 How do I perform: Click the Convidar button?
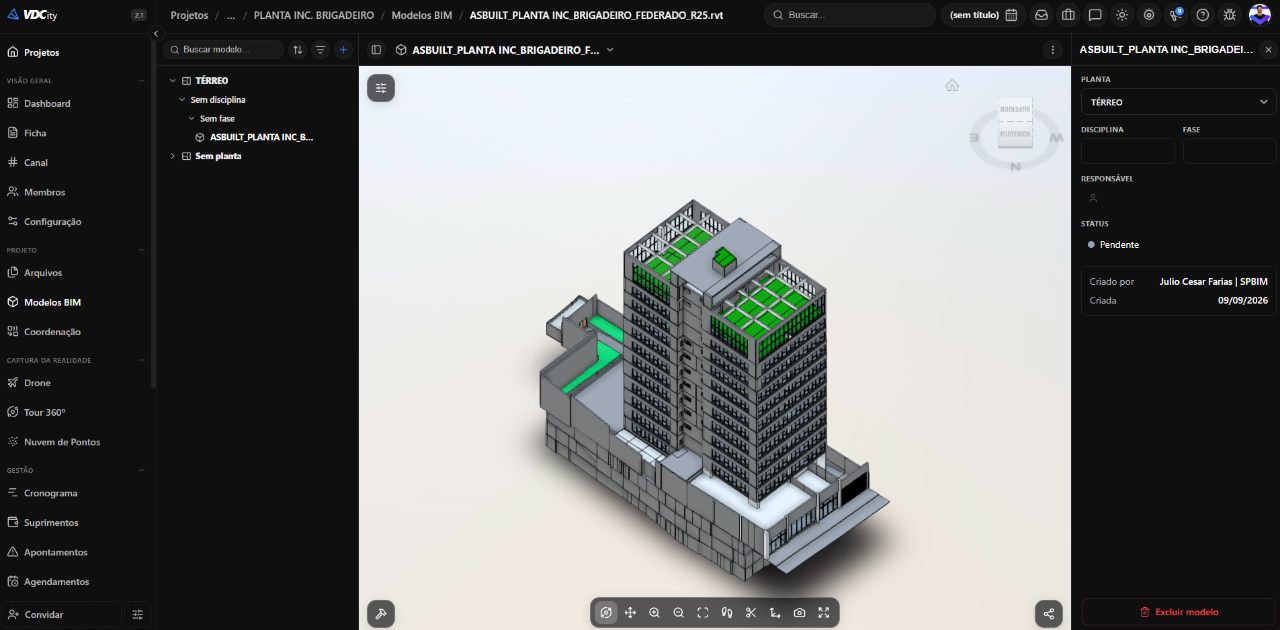(62, 614)
